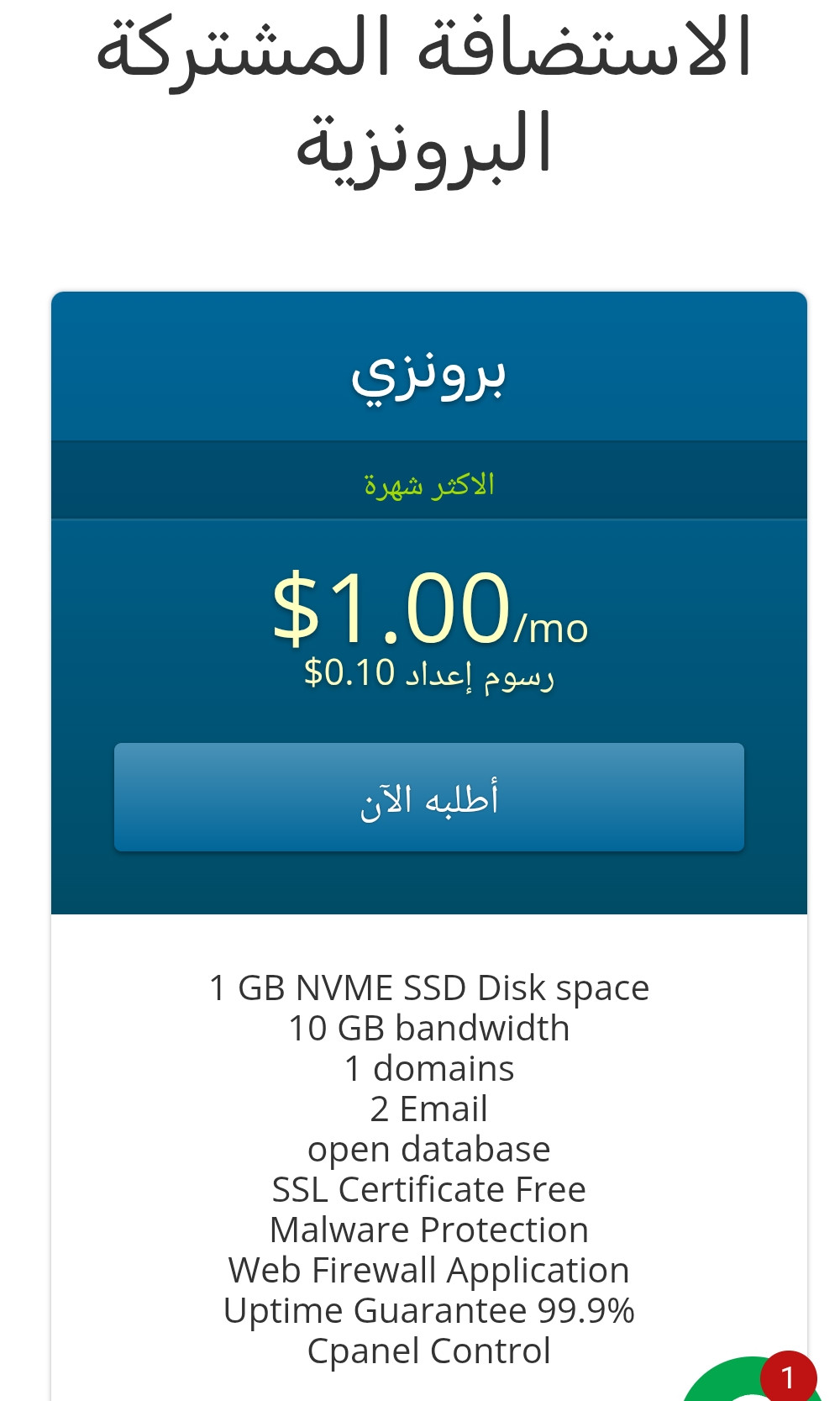This screenshot has width=840, height=1401.
Task: Tap the red notification badge showing 1
Action: coord(788,1377)
